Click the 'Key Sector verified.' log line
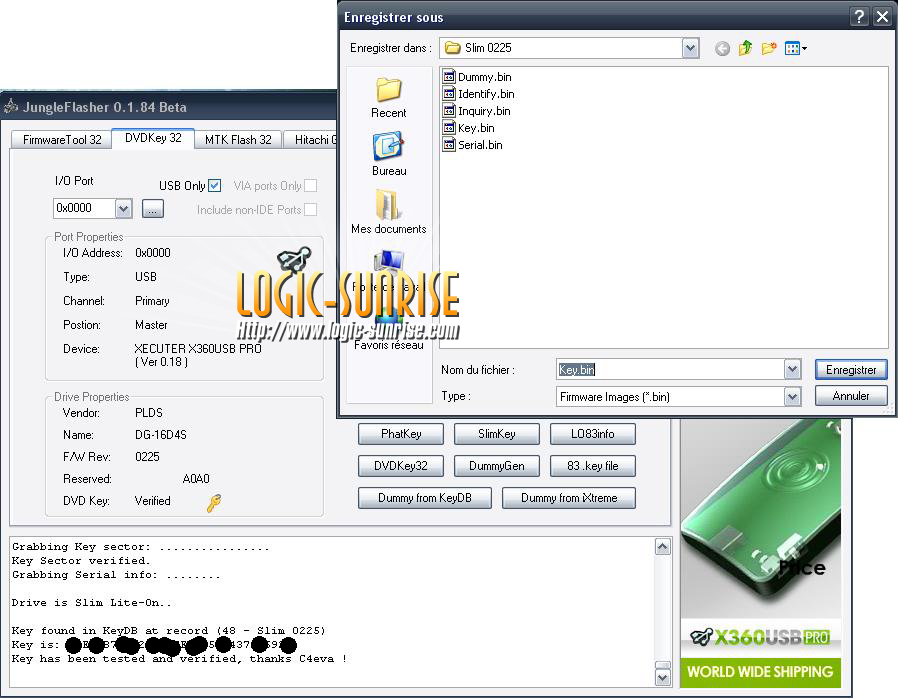The image size is (898, 698). [x=81, y=561]
